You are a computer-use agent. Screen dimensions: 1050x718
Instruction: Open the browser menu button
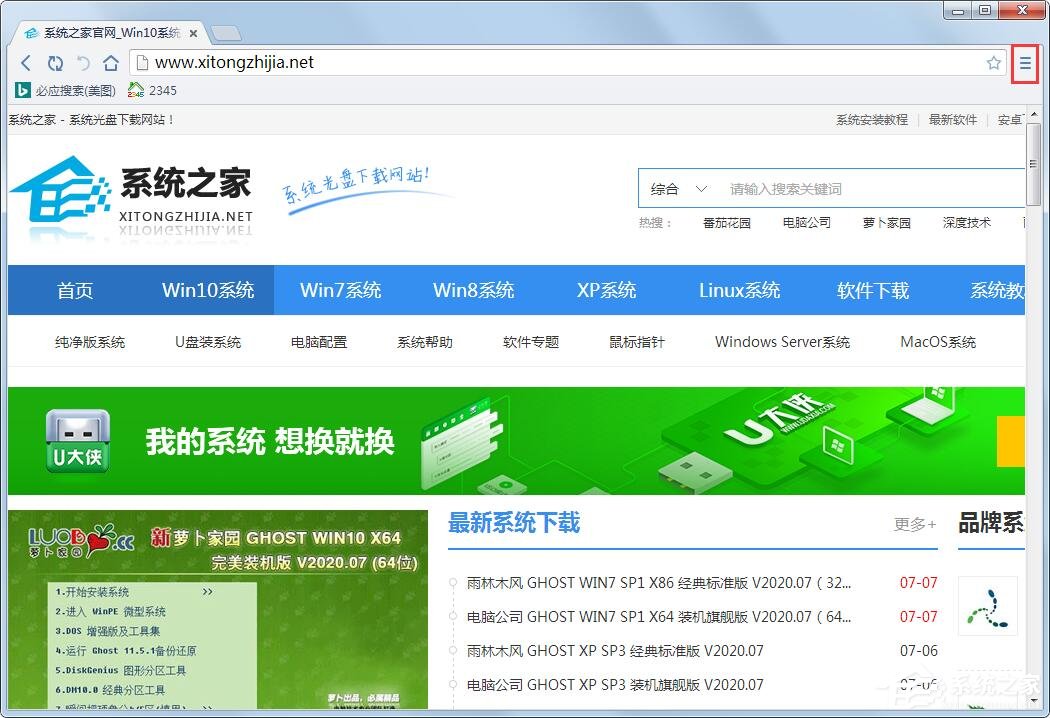1026,62
